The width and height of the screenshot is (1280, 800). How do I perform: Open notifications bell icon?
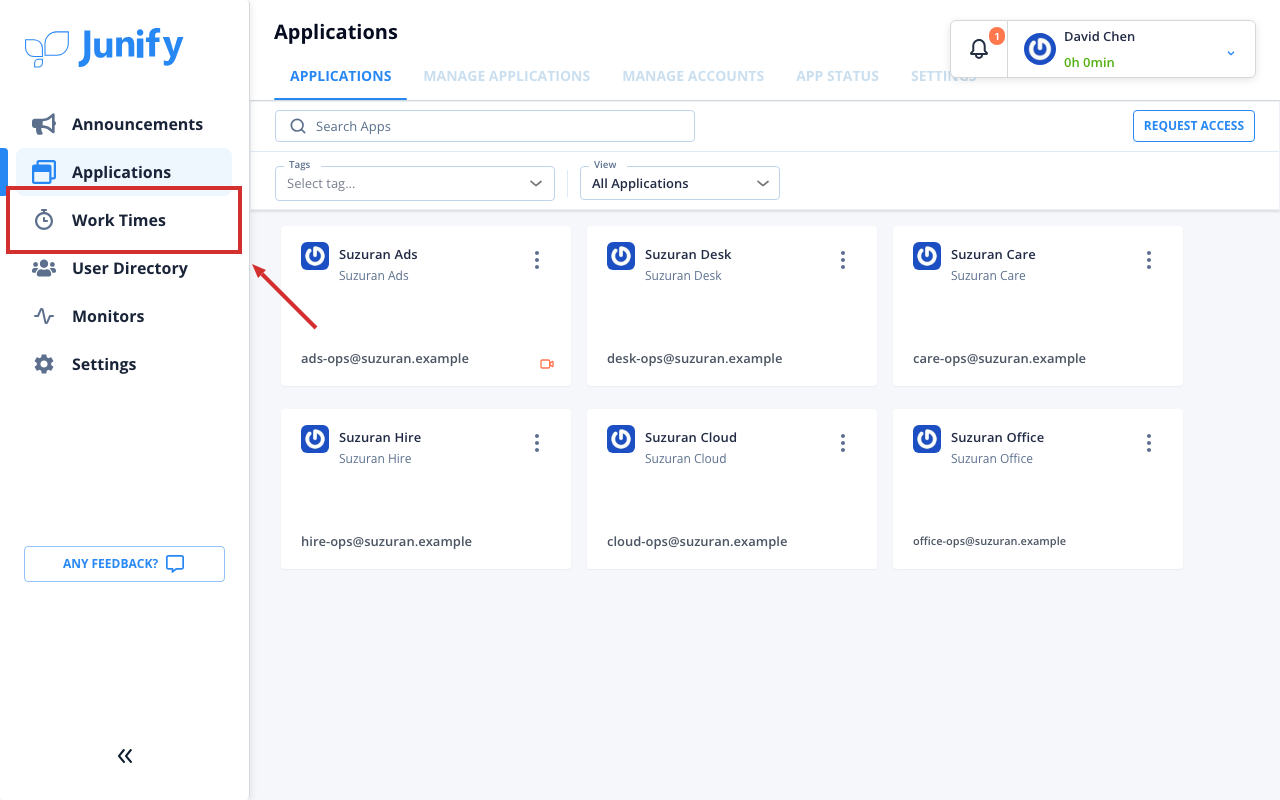[979, 49]
